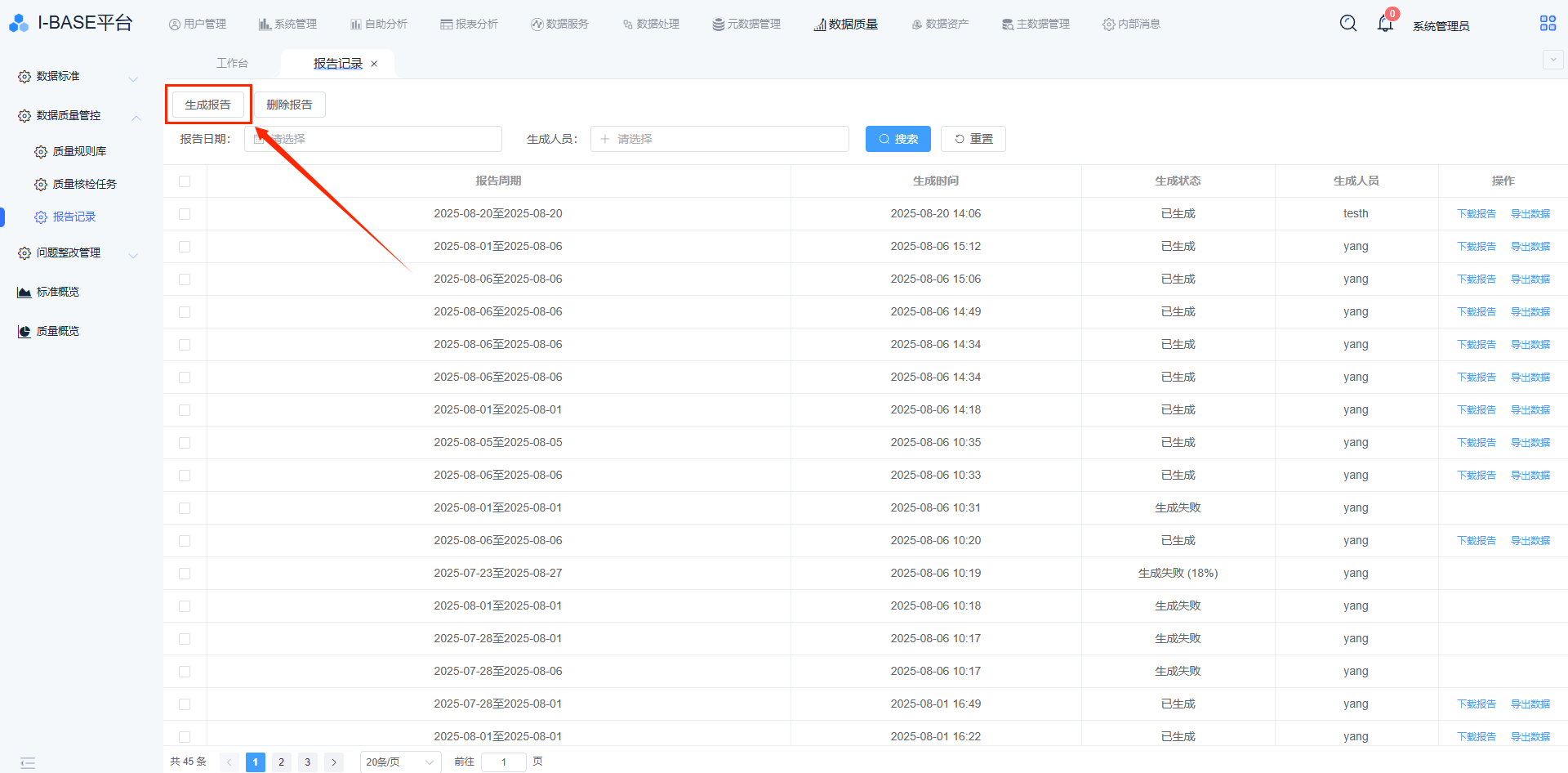Expand the 数据标准 sidebar chevron
The height and width of the screenshot is (773, 1568).
(x=133, y=78)
